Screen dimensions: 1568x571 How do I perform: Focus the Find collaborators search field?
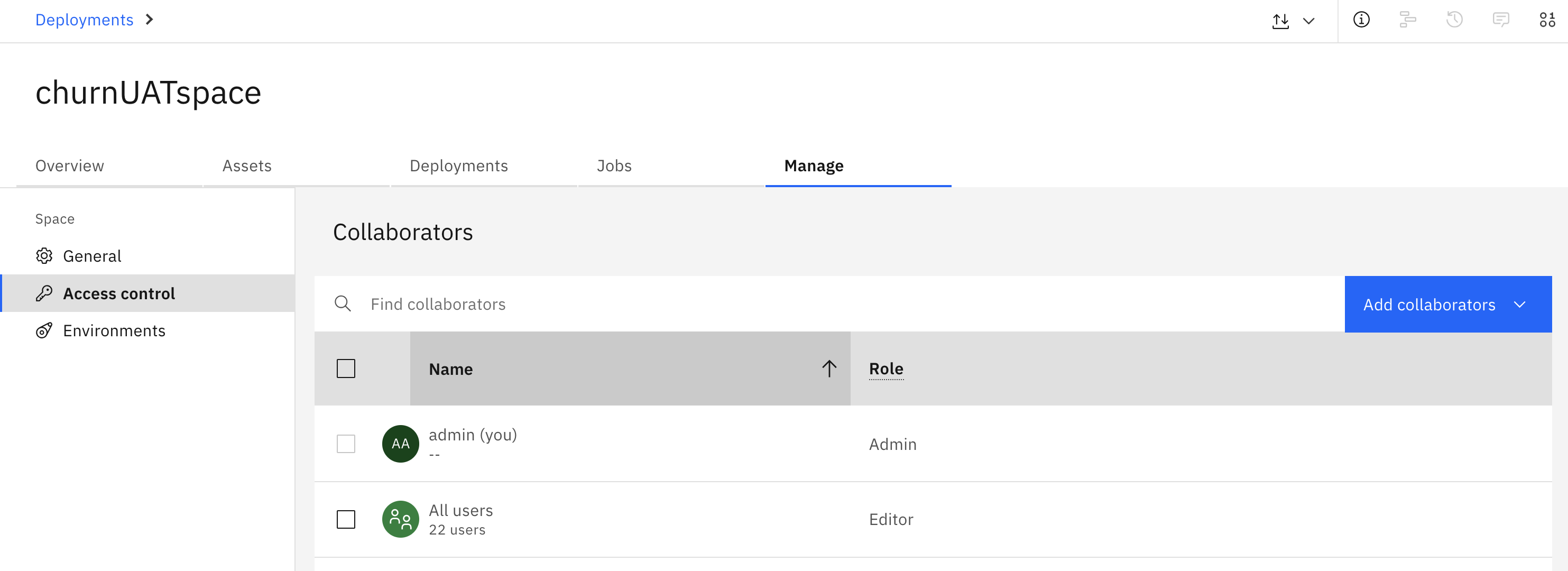click(x=829, y=304)
